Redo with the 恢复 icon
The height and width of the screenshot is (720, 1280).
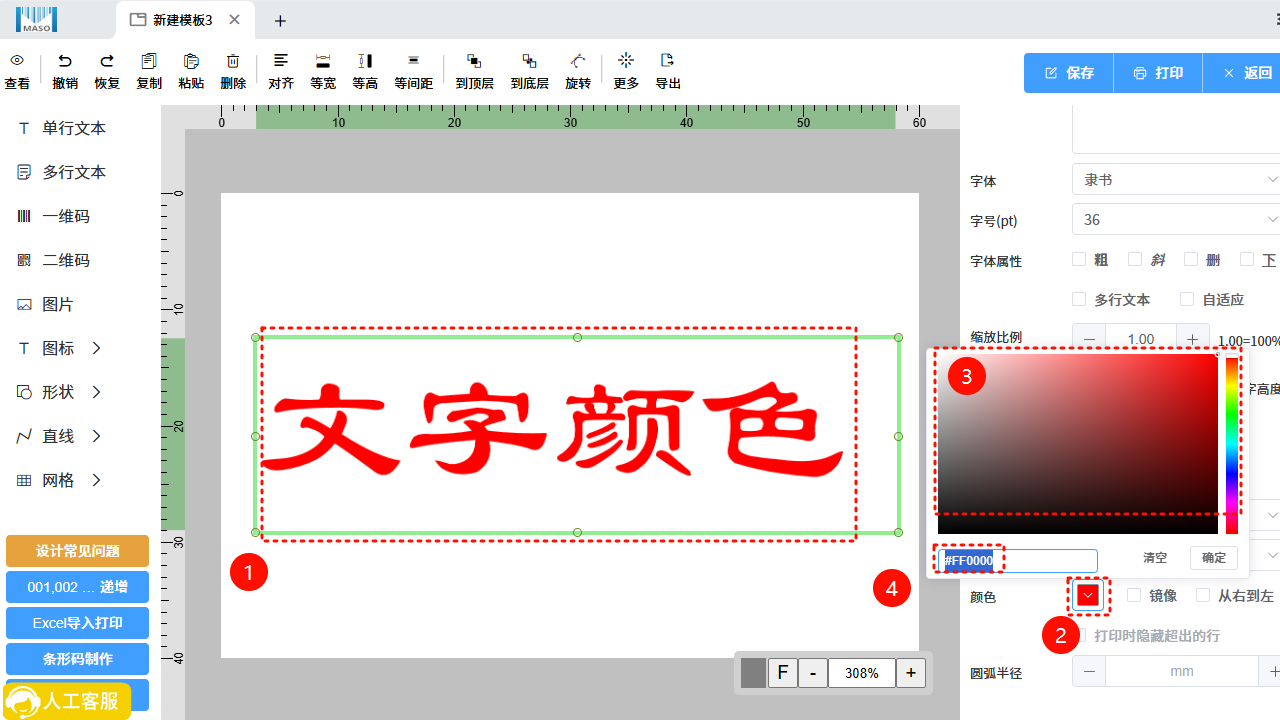coord(107,61)
